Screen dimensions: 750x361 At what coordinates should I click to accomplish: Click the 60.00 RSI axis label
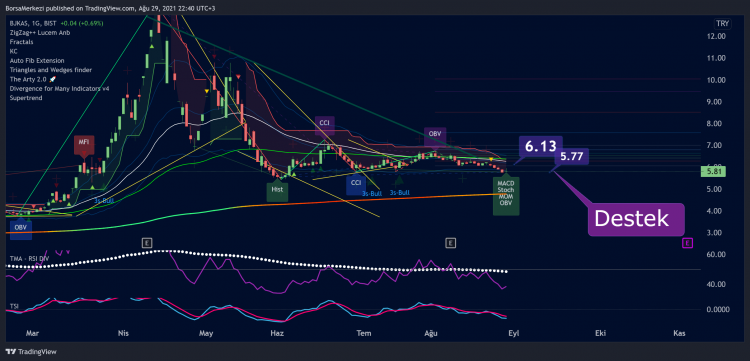(x=716, y=255)
